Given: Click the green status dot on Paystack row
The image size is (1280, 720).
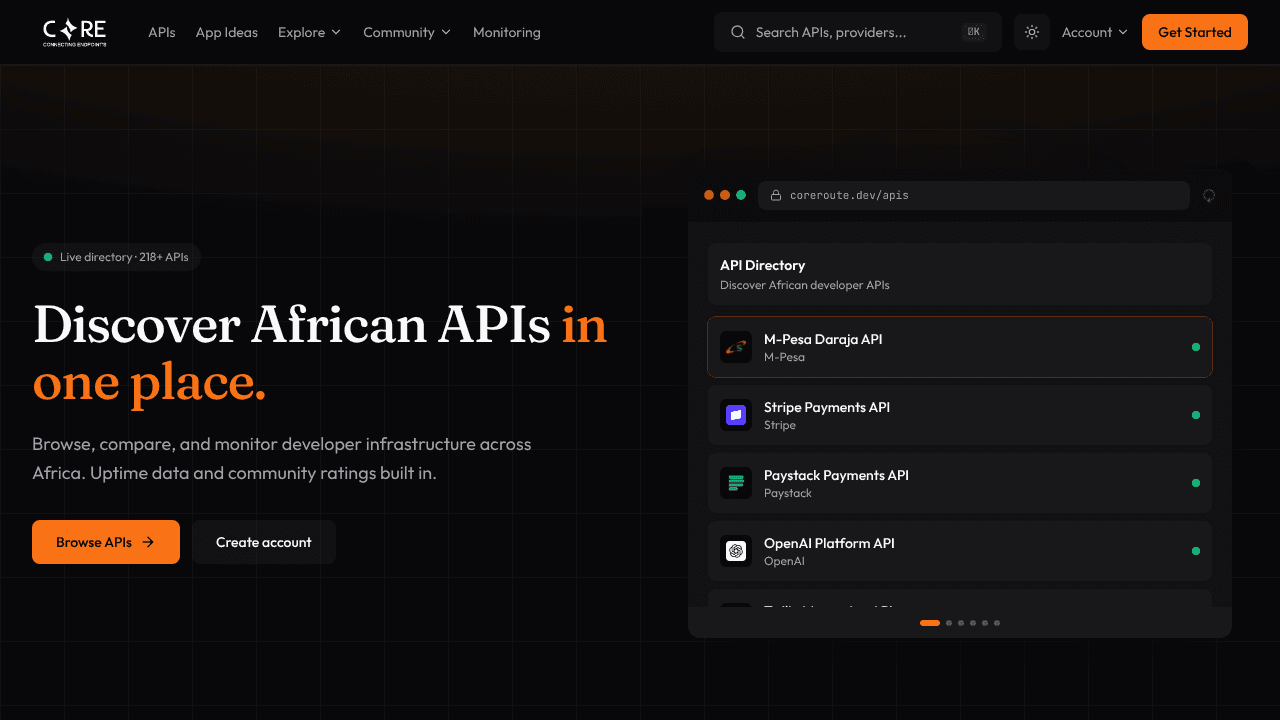Looking at the screenshot, I should coord(1195,483).
